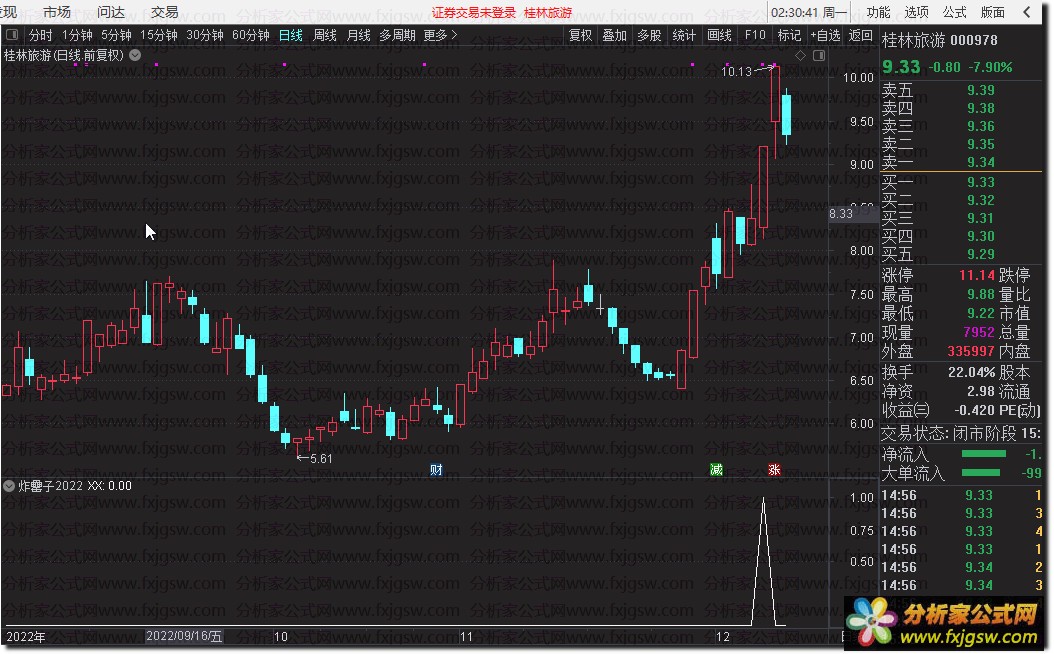Switch to the 30分钟 period
This screenshot has height=654, width=1054.
tap(204, 35)
